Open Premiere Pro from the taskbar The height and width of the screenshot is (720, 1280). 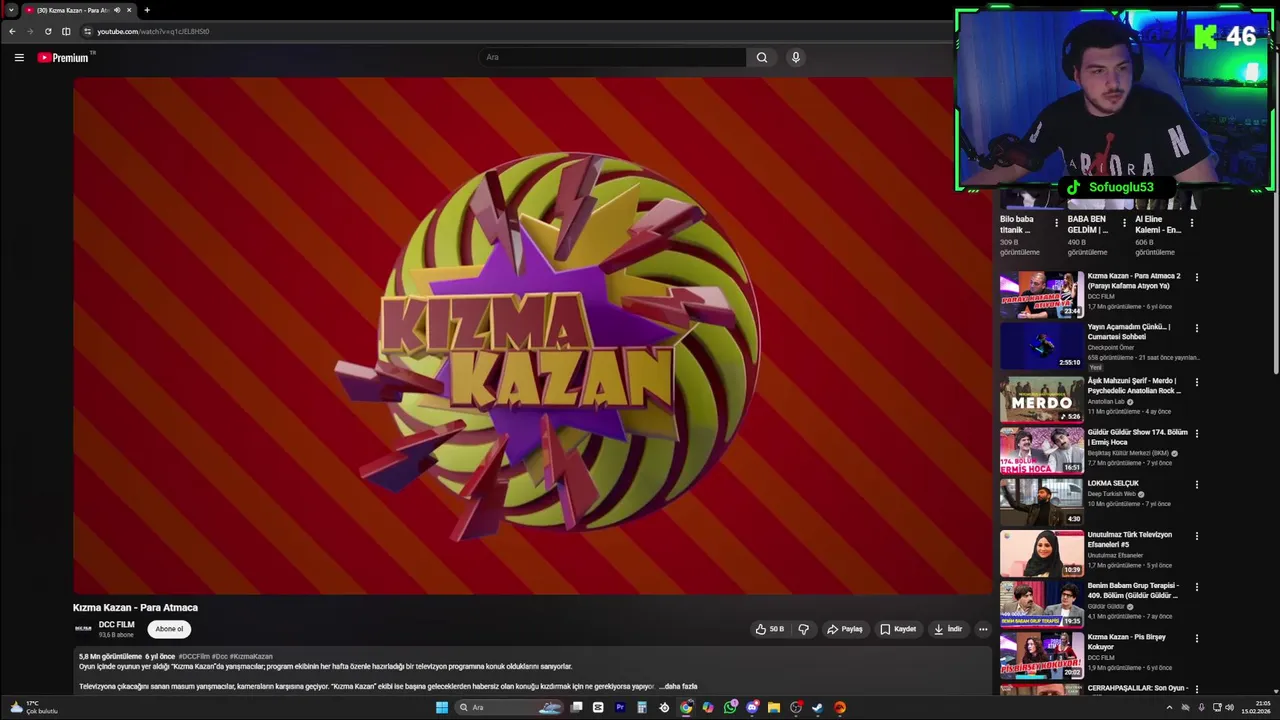[x=620, y=707]
